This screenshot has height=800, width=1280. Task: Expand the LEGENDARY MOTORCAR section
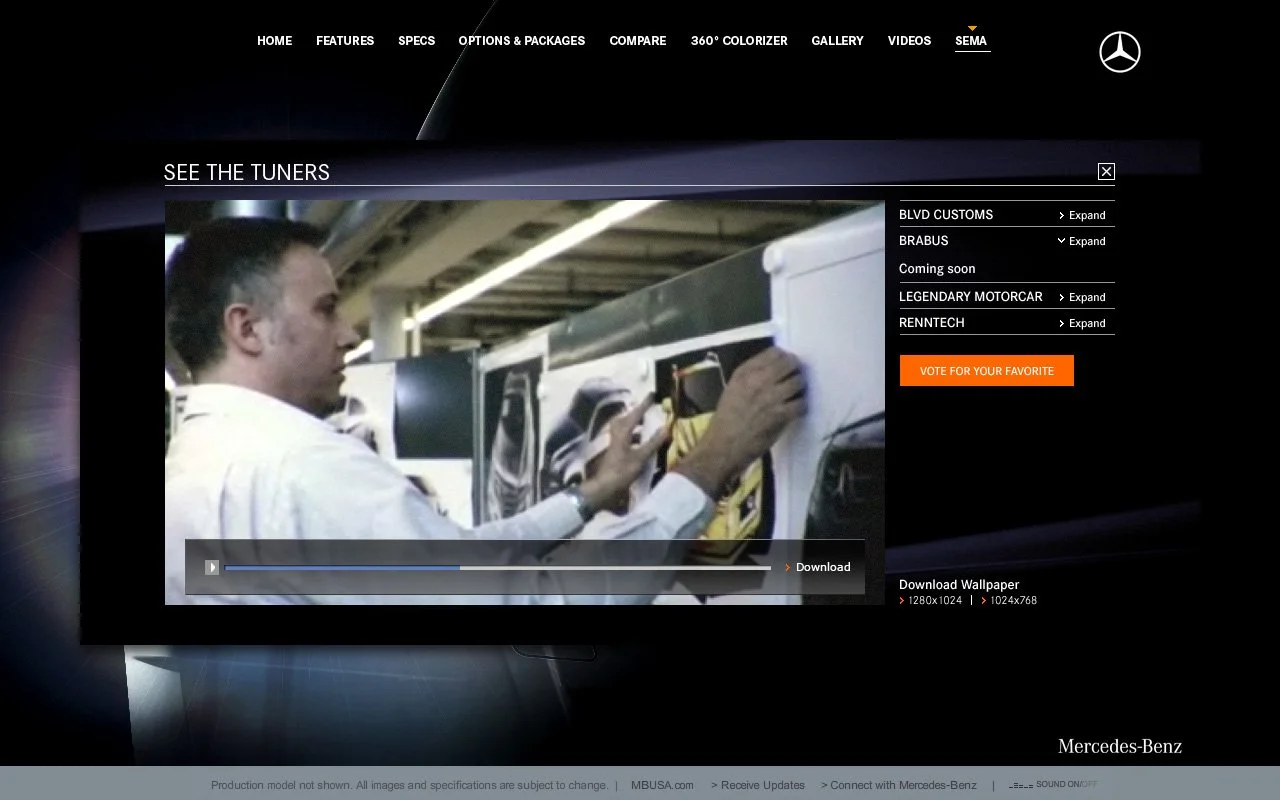1082,297
